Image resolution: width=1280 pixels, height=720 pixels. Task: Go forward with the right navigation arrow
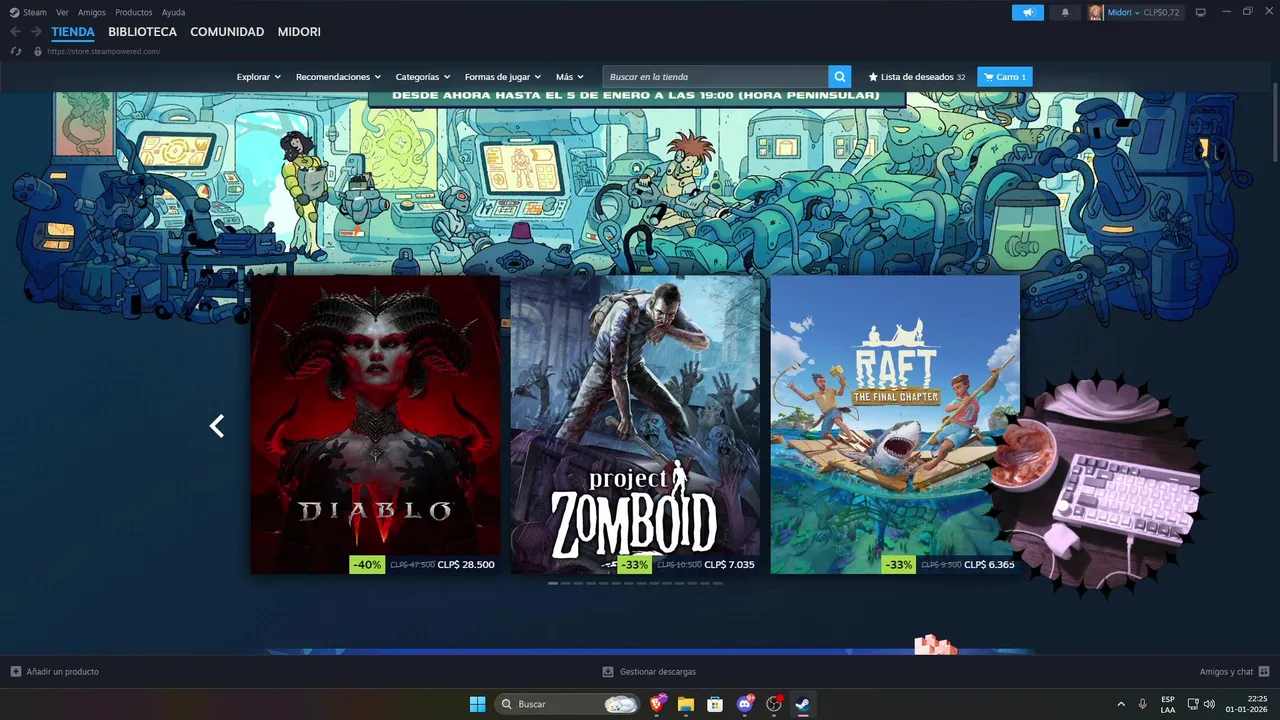pos(36,32)
